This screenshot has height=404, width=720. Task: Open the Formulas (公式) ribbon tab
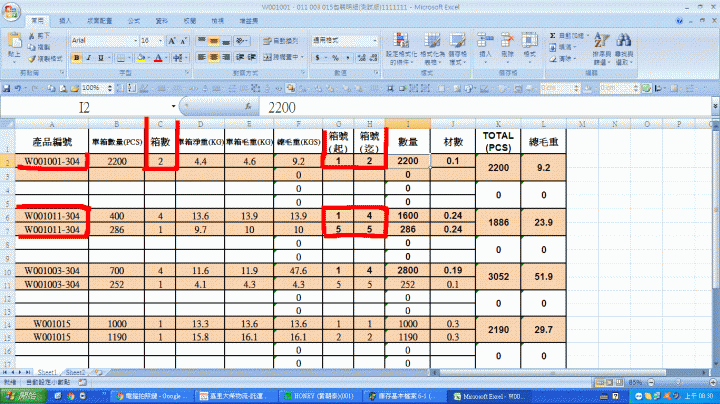click(x=134, y=21)
